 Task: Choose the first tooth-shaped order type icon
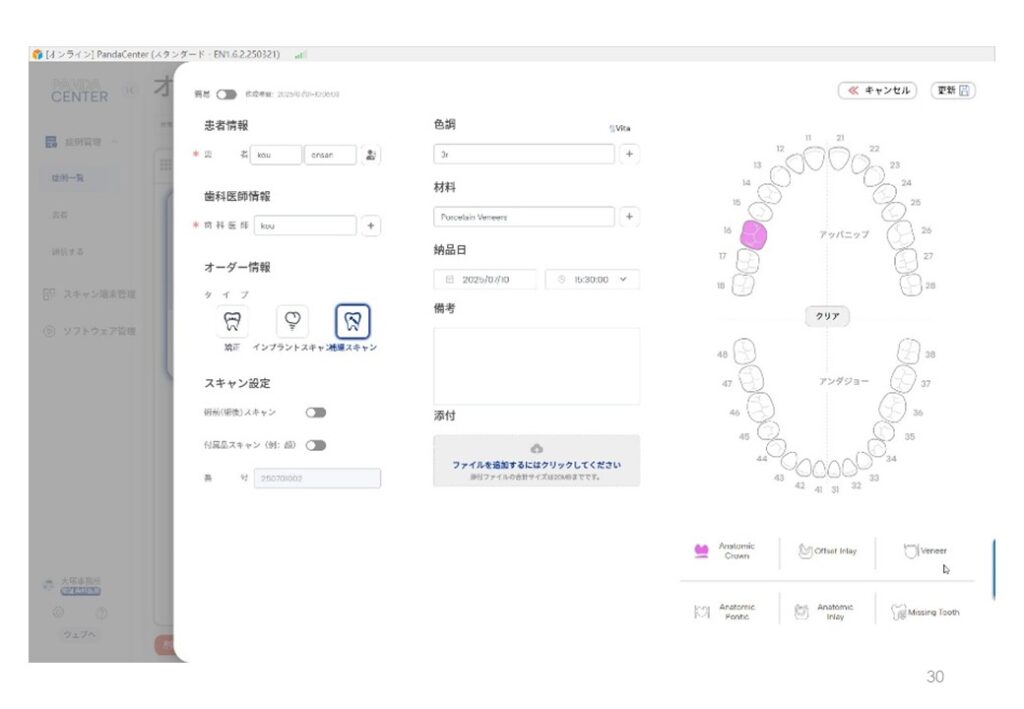(x=232, y=321)
